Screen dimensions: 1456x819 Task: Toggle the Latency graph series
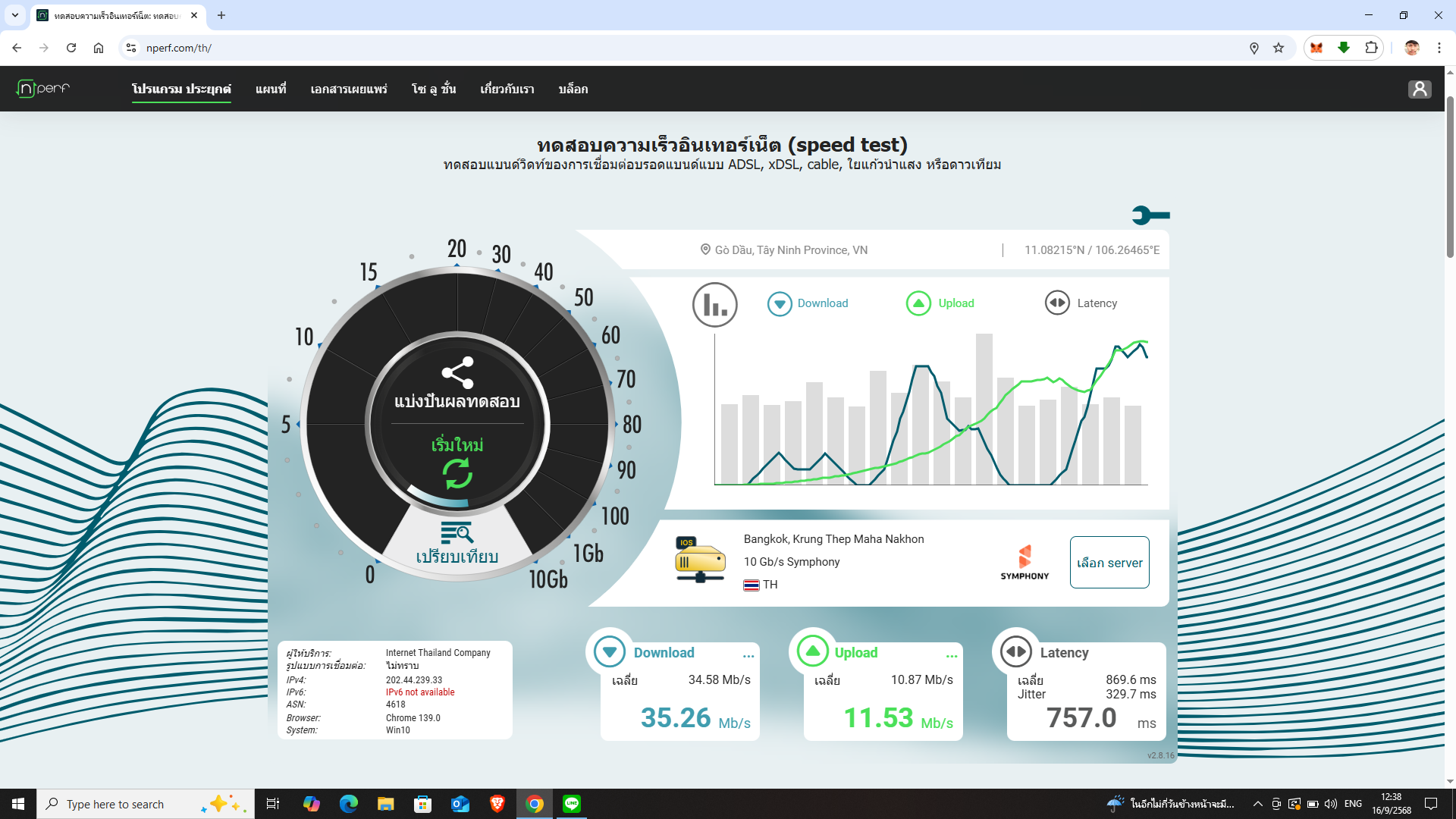coord(1081,303)
